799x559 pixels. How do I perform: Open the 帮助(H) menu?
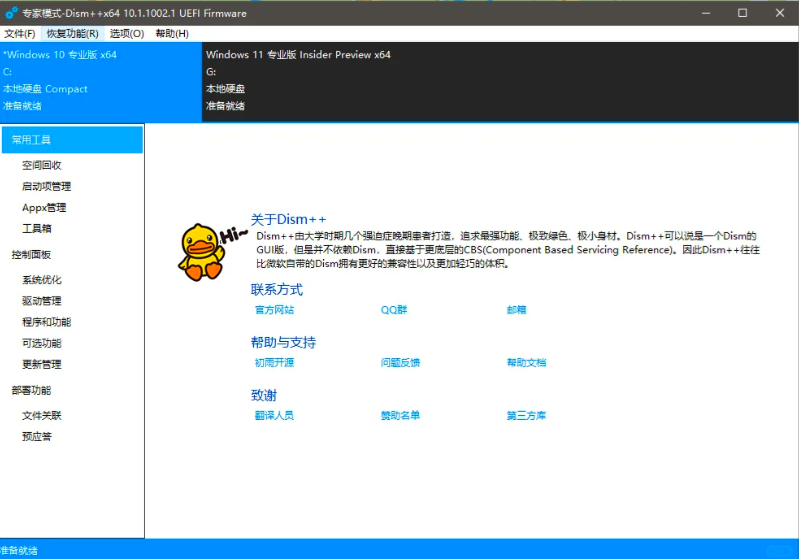pos(172,34)
